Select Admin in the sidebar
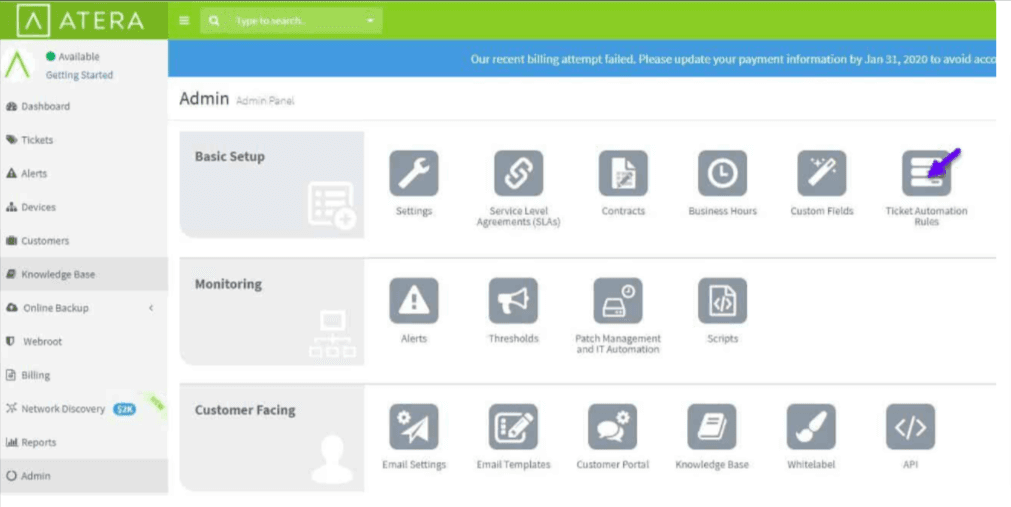This screenshot has height=507, width=1011. click(84, 476)
